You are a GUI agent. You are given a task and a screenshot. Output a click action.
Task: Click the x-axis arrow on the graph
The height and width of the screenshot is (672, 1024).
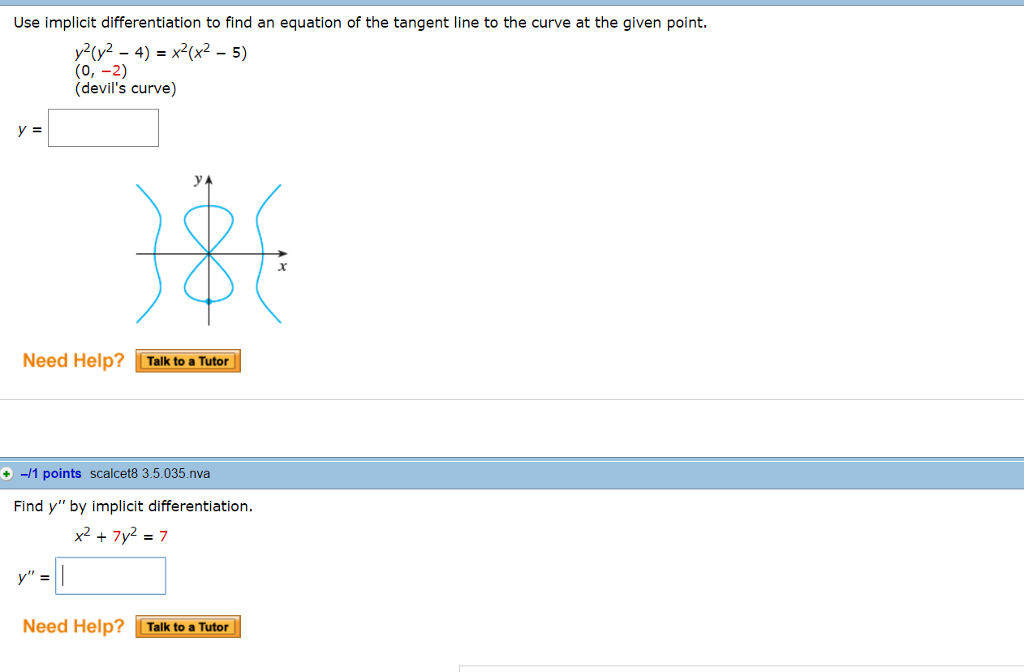(283, 254)
